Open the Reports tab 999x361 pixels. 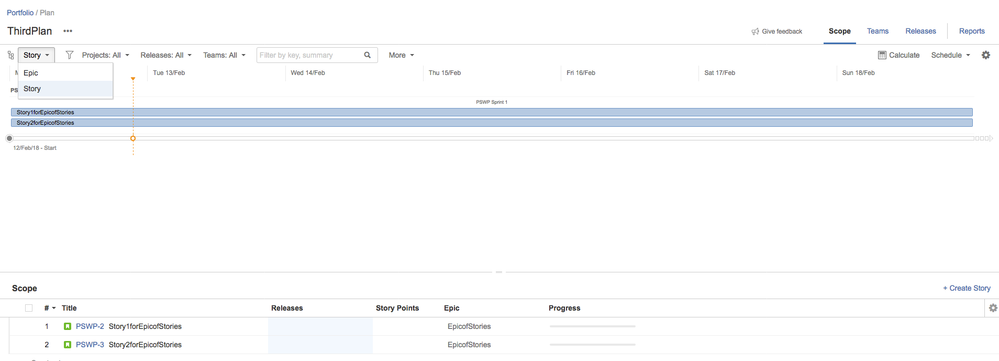(x=972, y=31)
